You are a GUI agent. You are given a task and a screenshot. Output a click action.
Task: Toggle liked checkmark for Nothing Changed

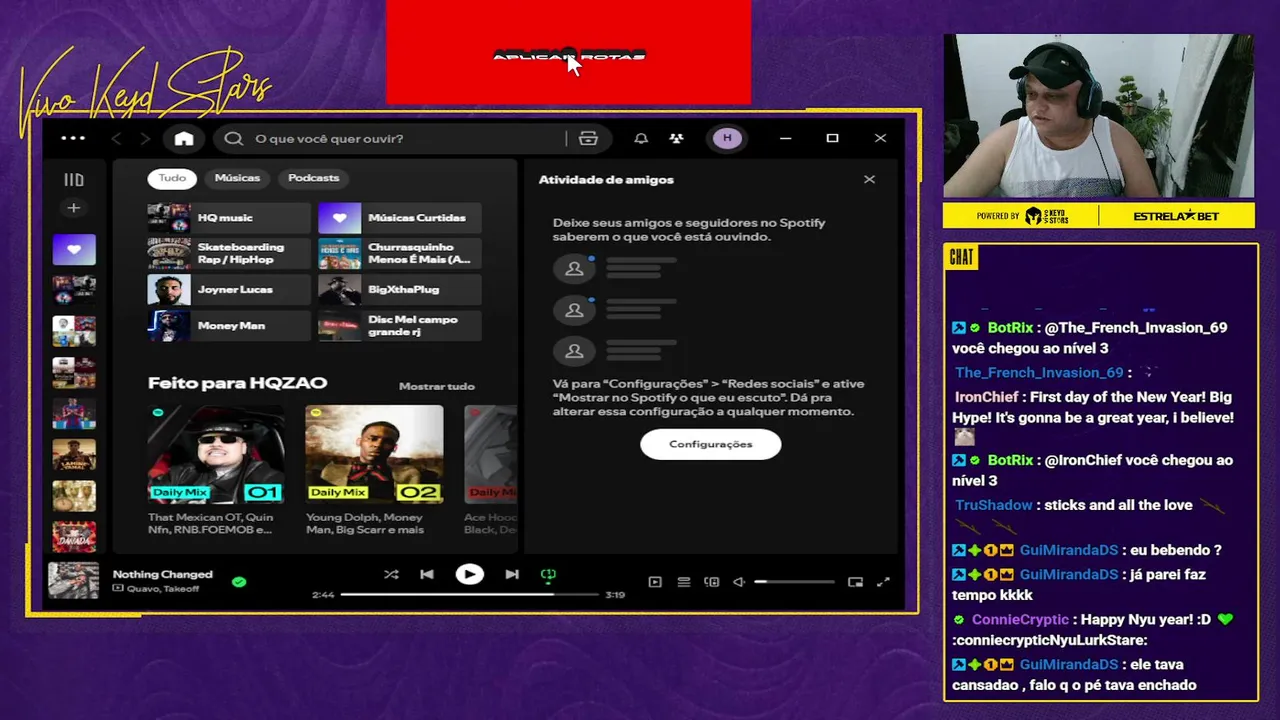(239, 581)
